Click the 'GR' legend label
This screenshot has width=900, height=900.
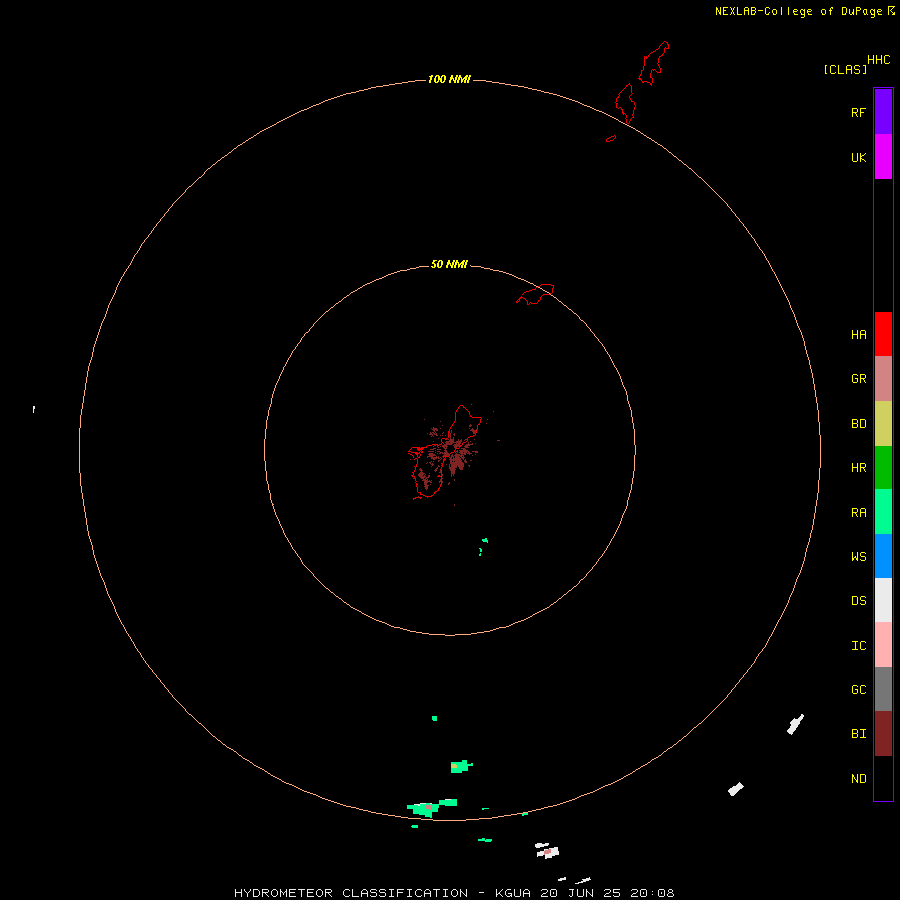[x=858, y=379]
